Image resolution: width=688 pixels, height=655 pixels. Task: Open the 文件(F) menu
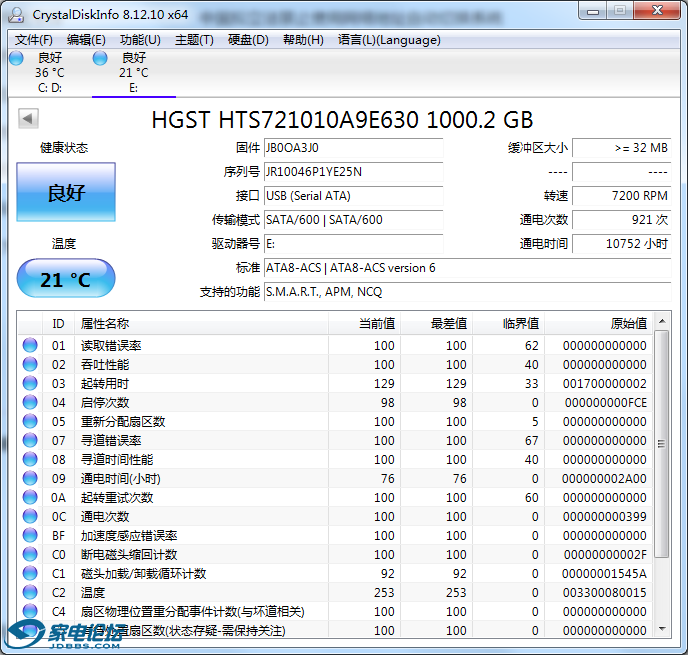point(34,40)
